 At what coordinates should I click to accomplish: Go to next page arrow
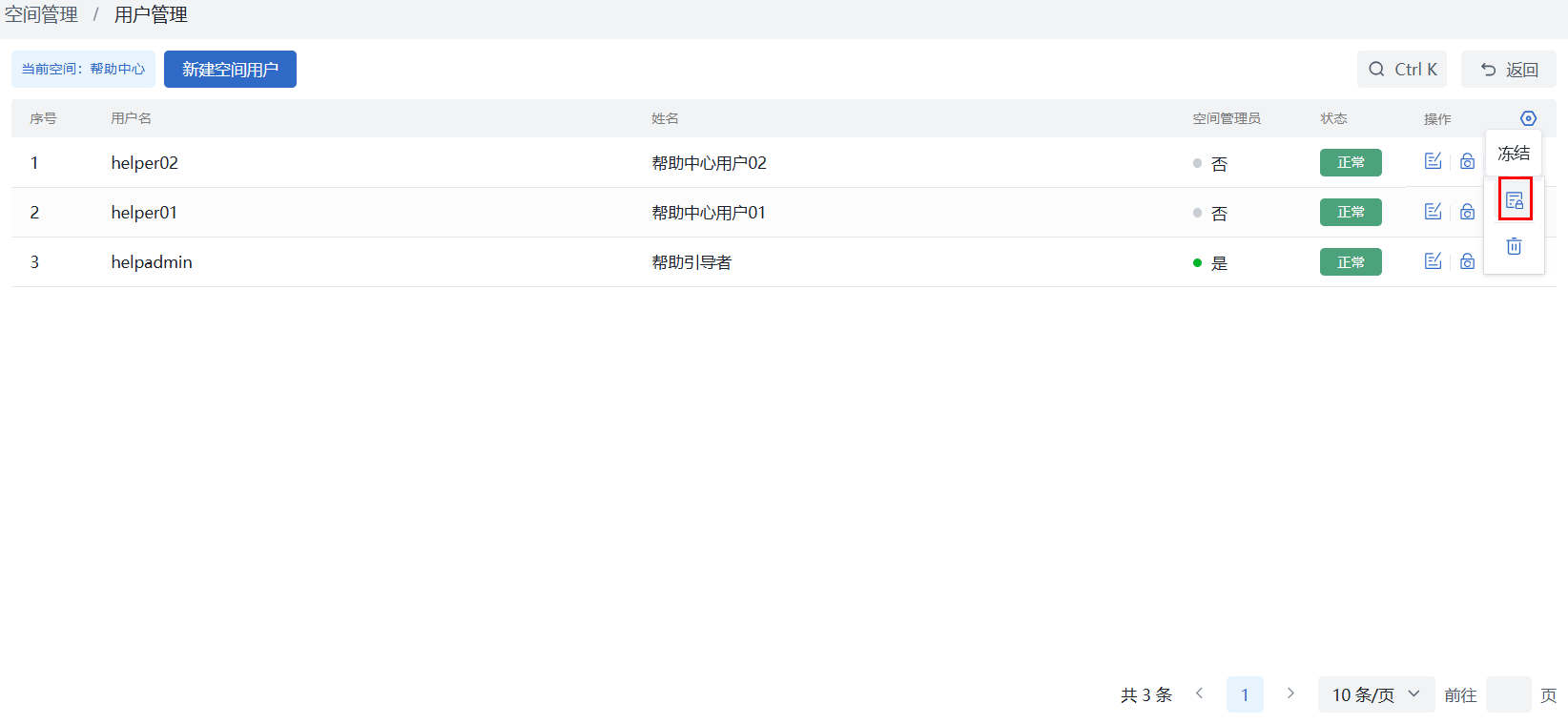click(1290, 693)
